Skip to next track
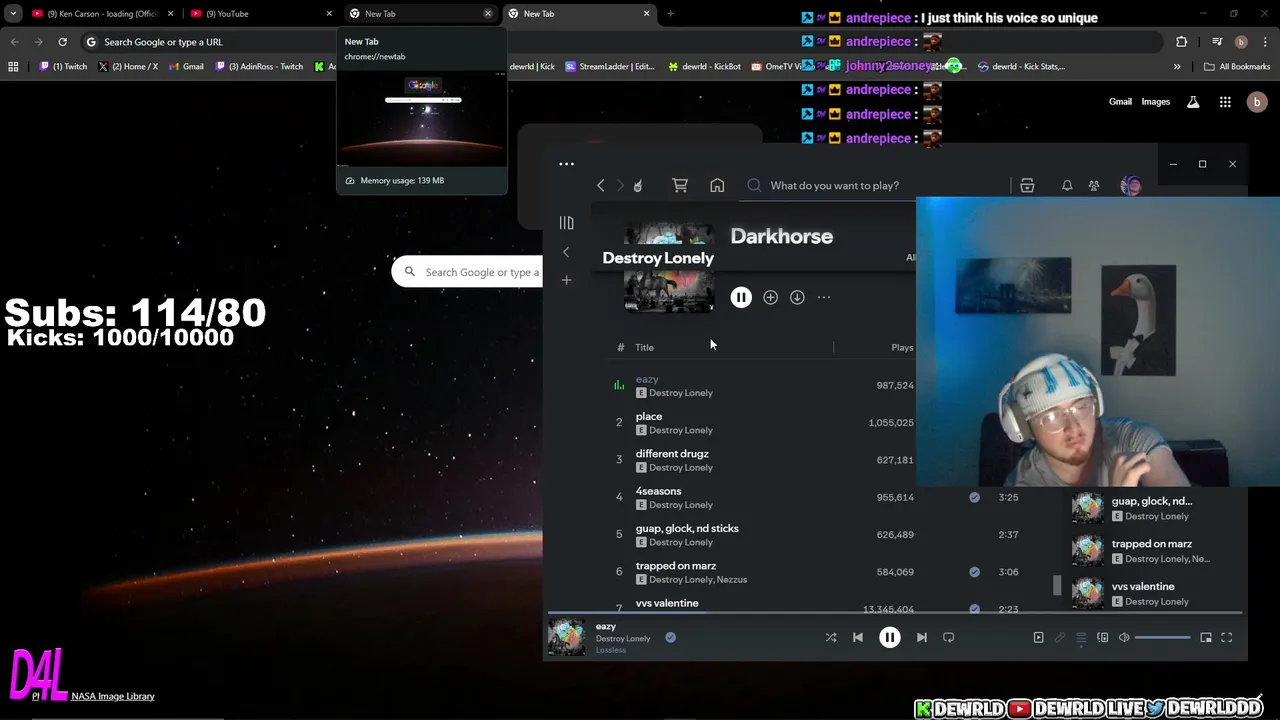The height and width of the screenshot is (720, 1280). [922, 637]
